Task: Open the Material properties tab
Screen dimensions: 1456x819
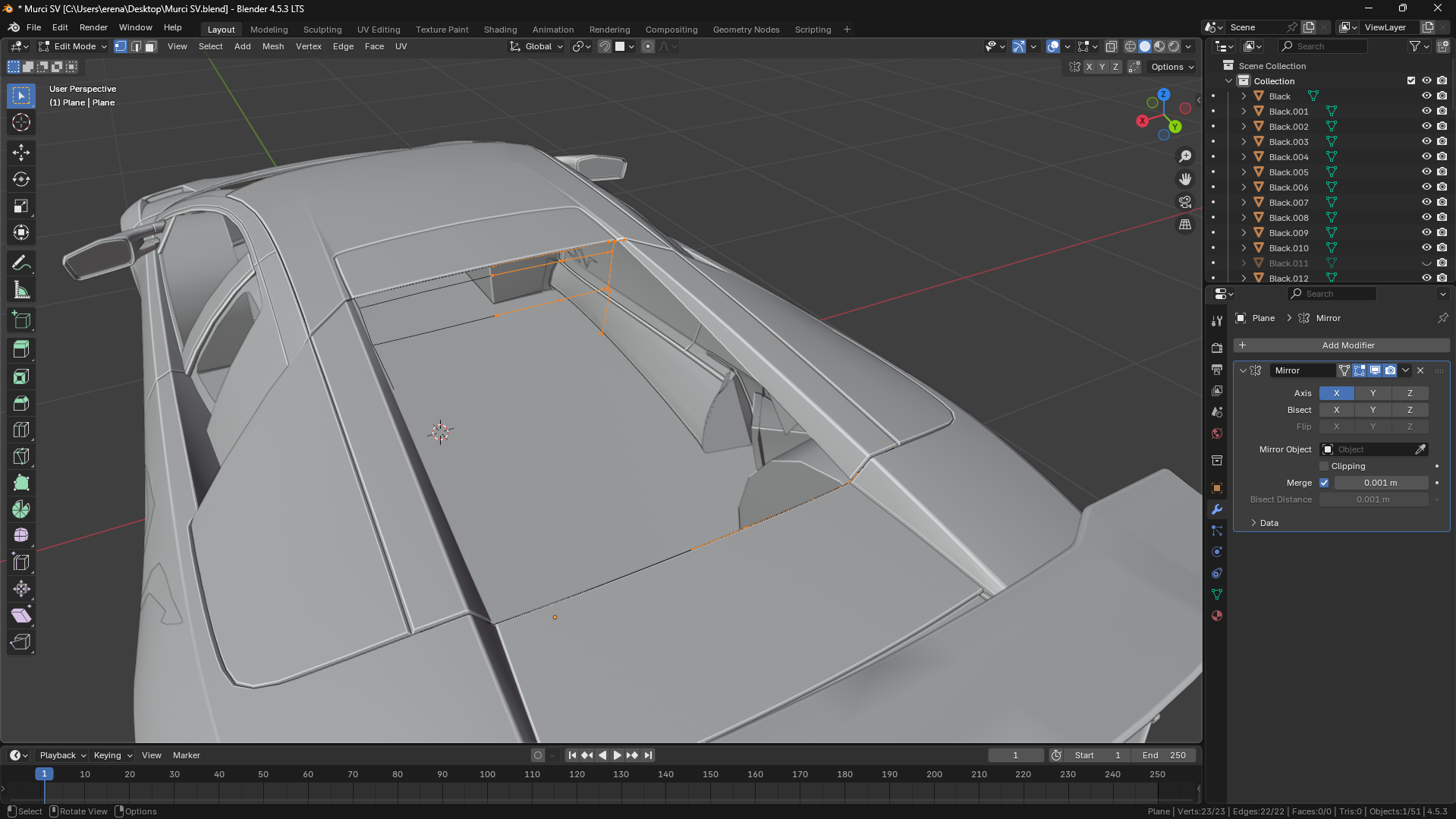Action: click(1217, 616)
